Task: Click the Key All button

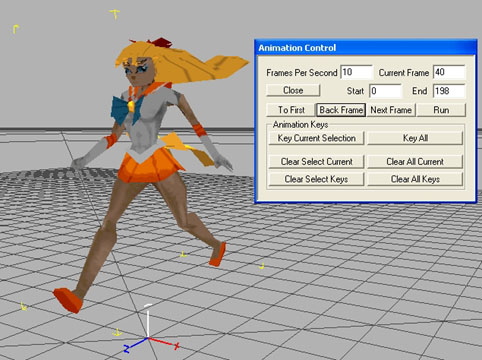Action: 415,138
